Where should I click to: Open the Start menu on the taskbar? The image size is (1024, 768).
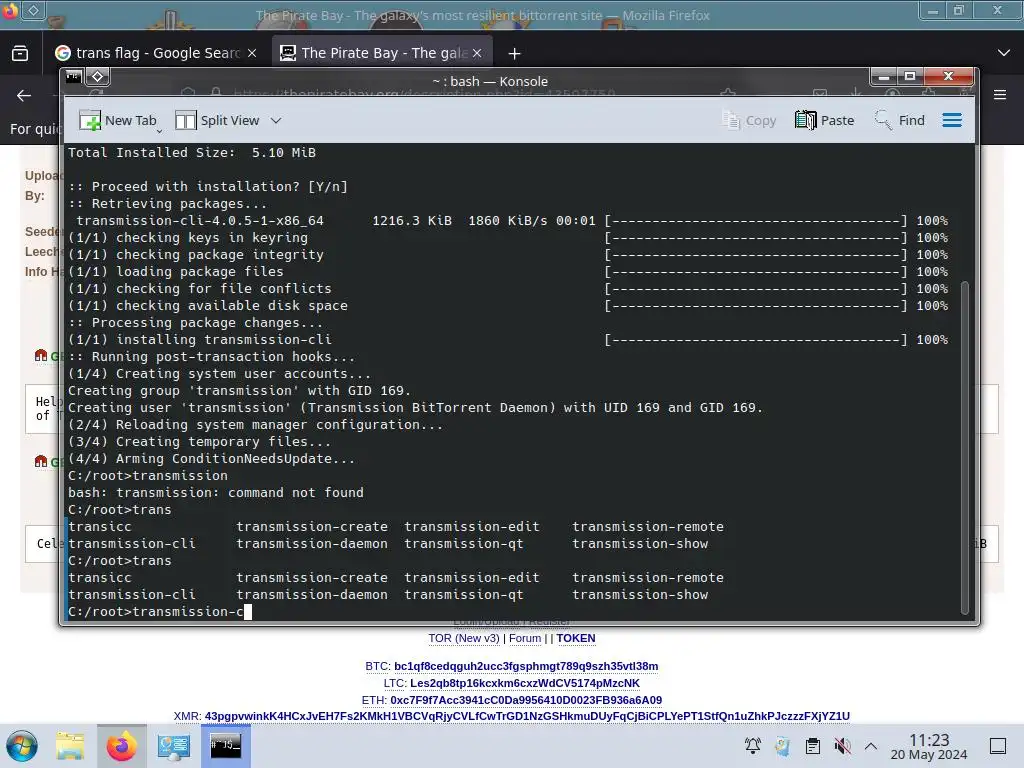[x=22, y=746]
